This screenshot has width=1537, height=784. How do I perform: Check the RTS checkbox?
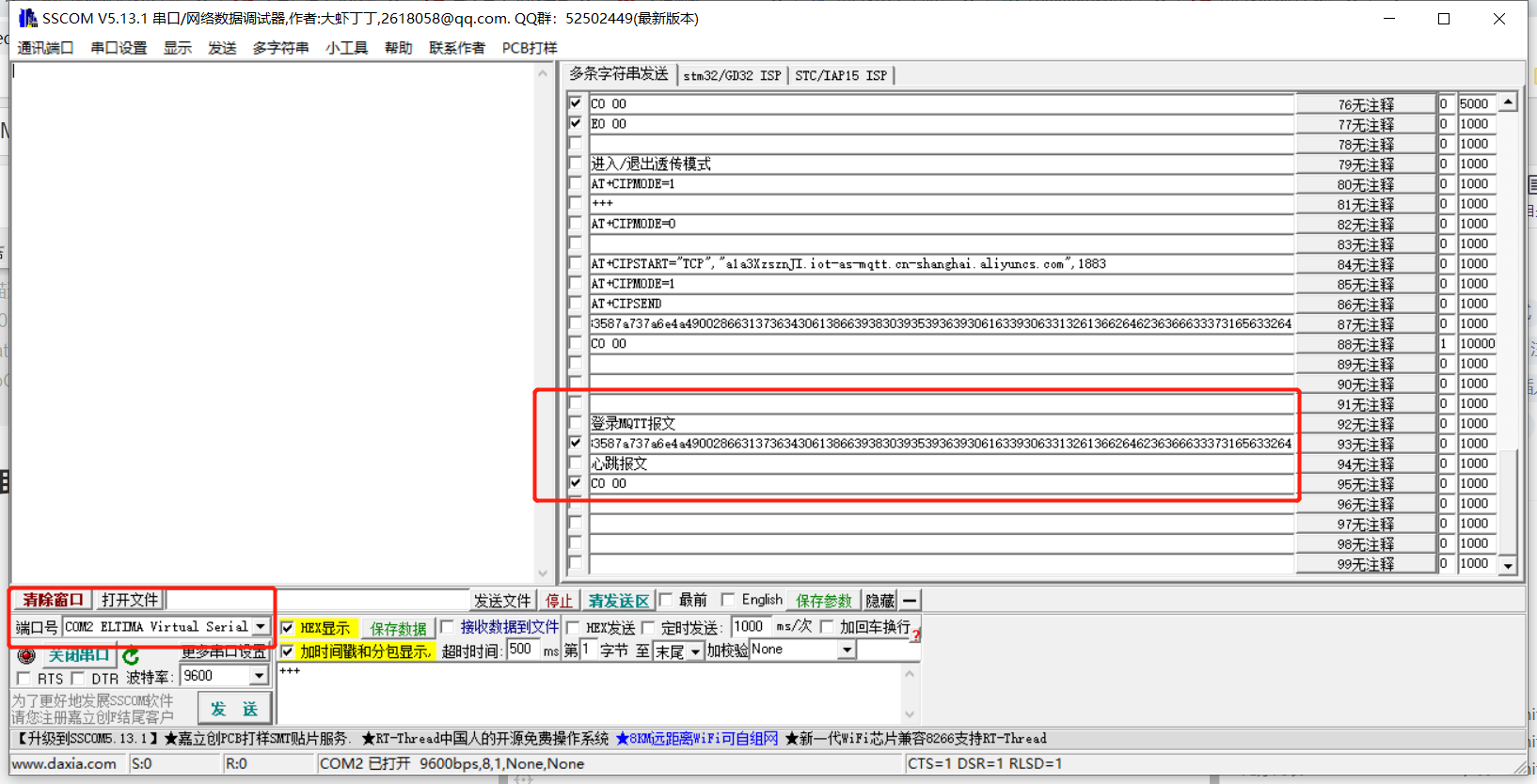(x=24, y=679)
